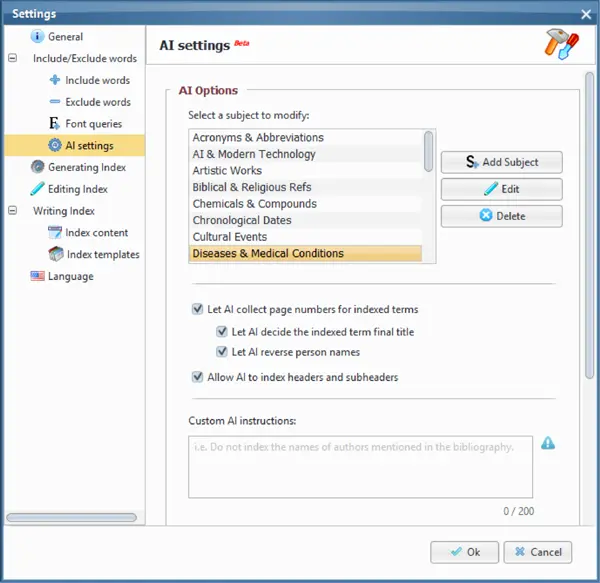
Task: Open the Index templates settings page
Action: pos(103,254)
